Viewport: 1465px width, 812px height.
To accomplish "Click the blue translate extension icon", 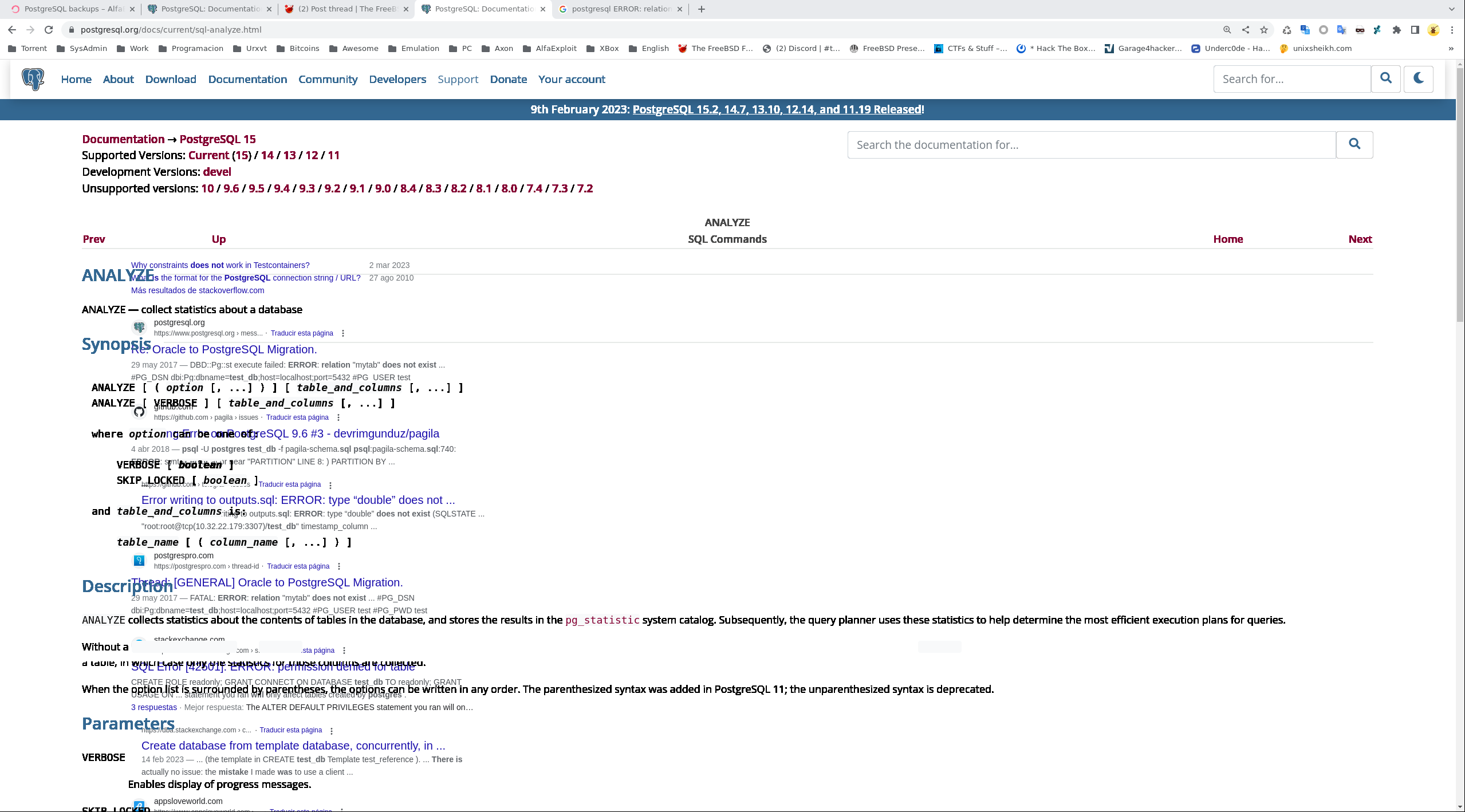I will coord(1305,30).
